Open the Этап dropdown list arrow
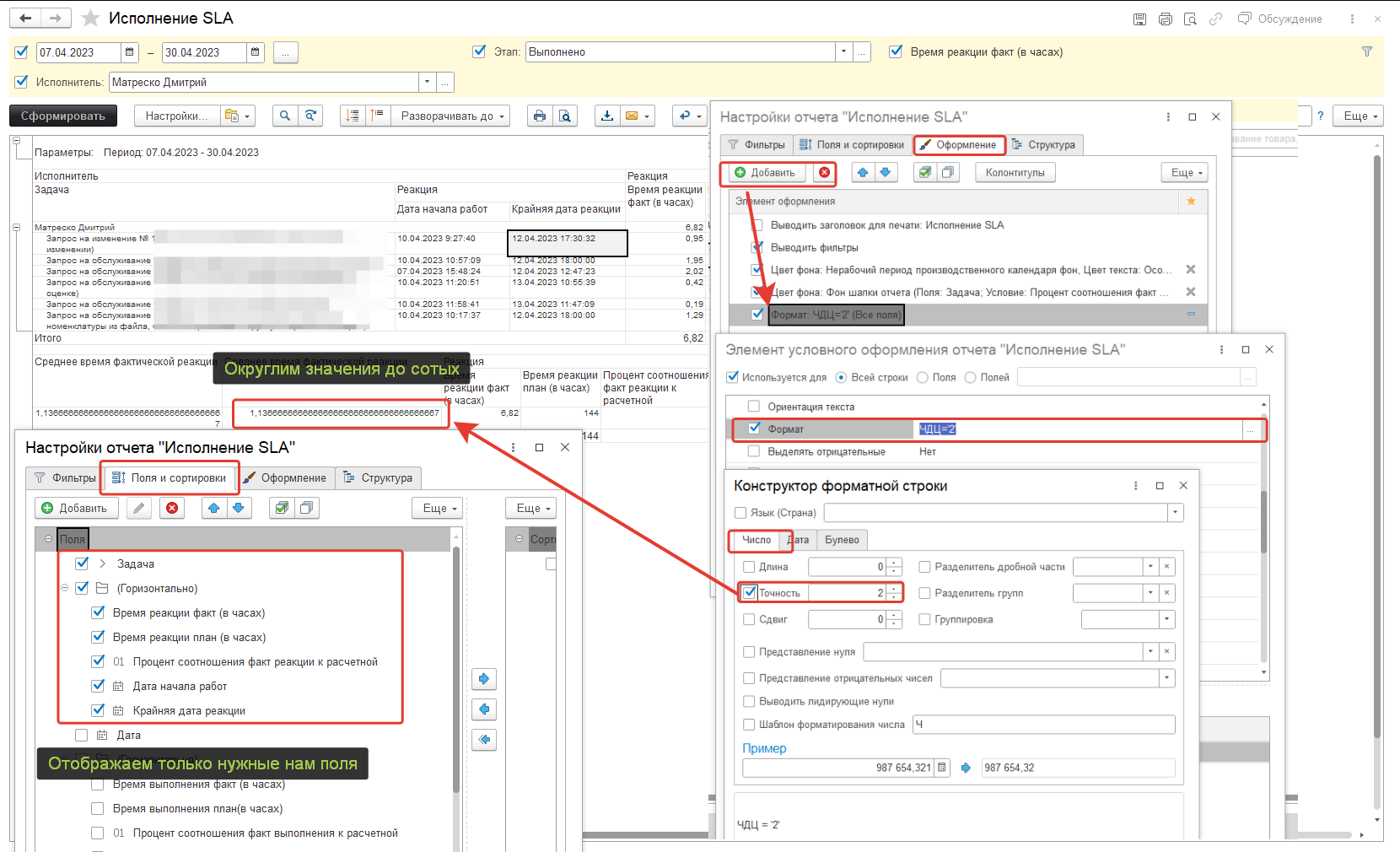This screenshot has width=1400, height=852. [x=843, y=51]
